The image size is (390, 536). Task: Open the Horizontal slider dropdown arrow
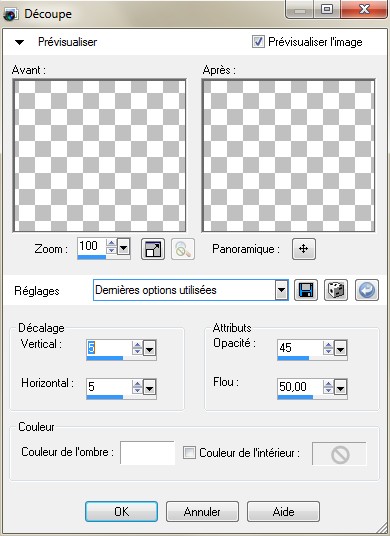click(x=149, y=387)
